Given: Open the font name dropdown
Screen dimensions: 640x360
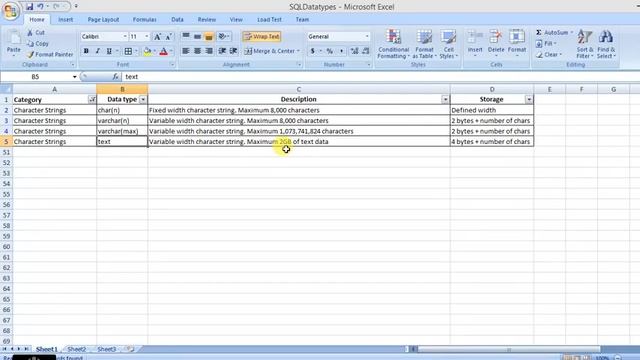Looking at the screenshot, I should (125, 37).
